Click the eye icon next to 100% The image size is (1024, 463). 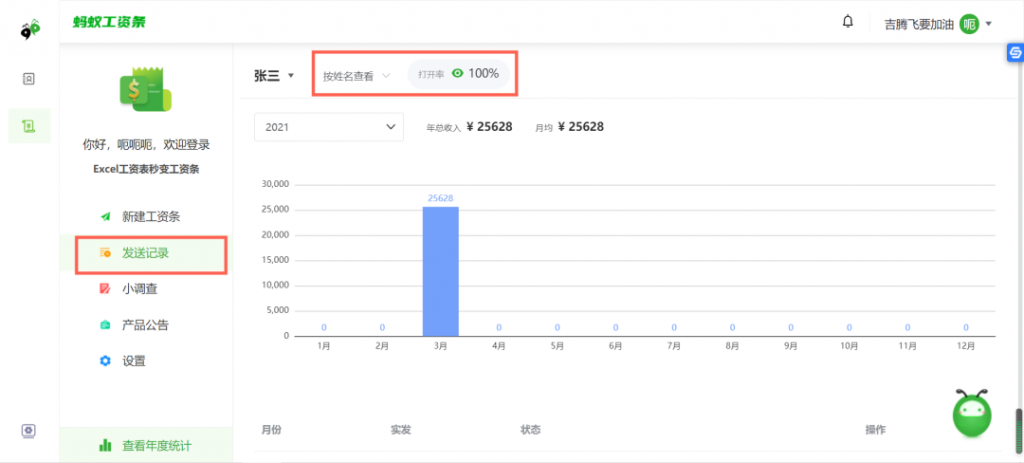click(458, 74)
